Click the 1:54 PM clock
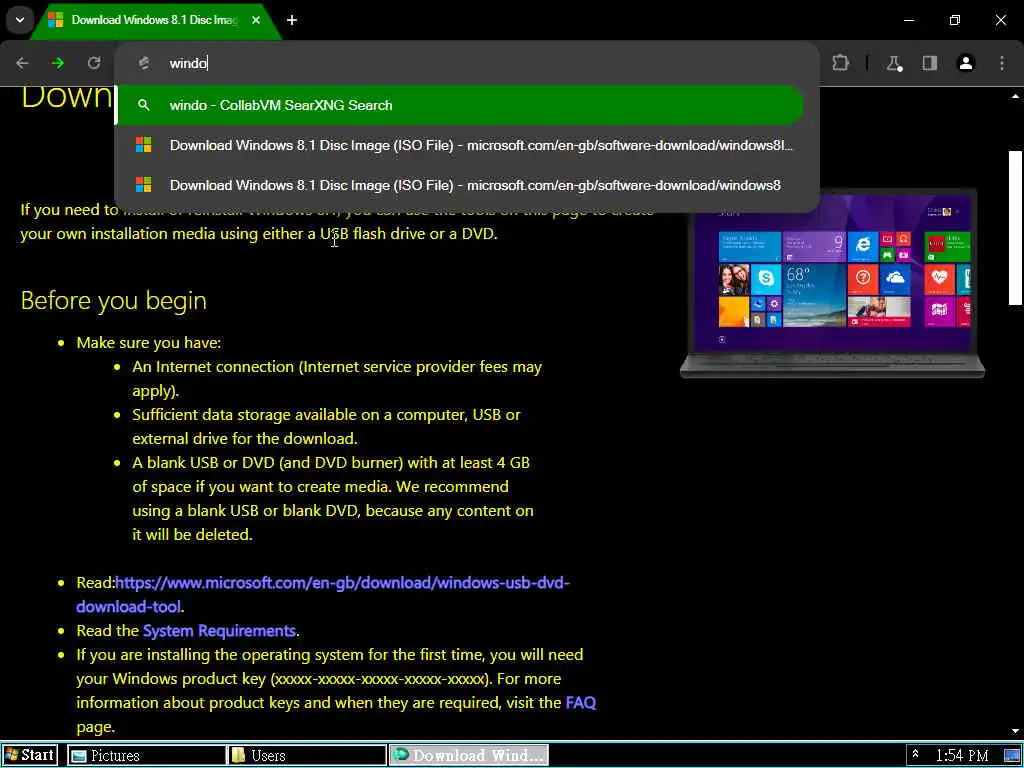The width and height of the screenshot is (1024, 768). click(962, 756)
